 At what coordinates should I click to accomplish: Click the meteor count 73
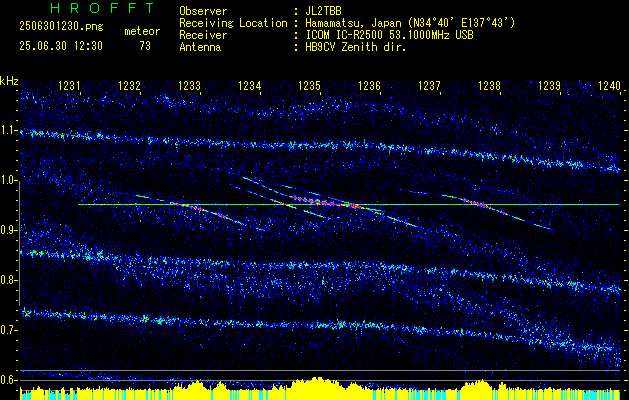tap(145, 46)
